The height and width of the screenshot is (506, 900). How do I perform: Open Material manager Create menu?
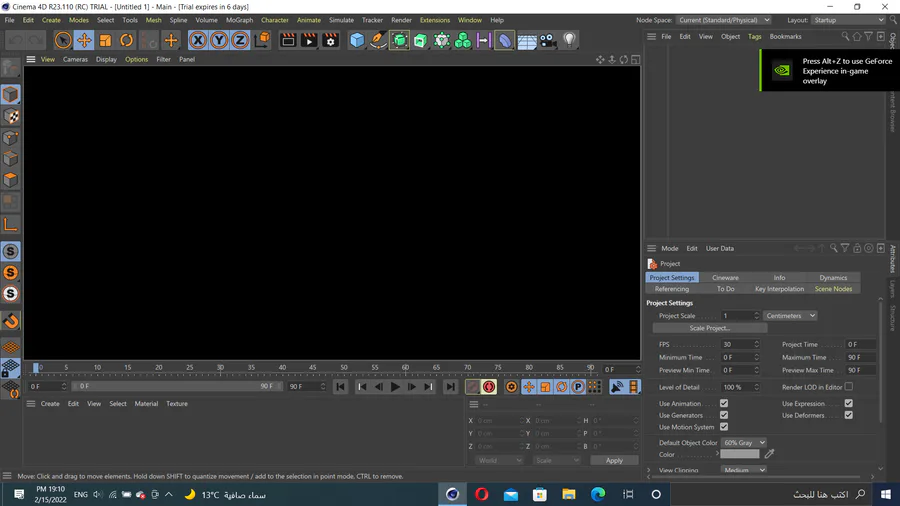coord(50,404)
